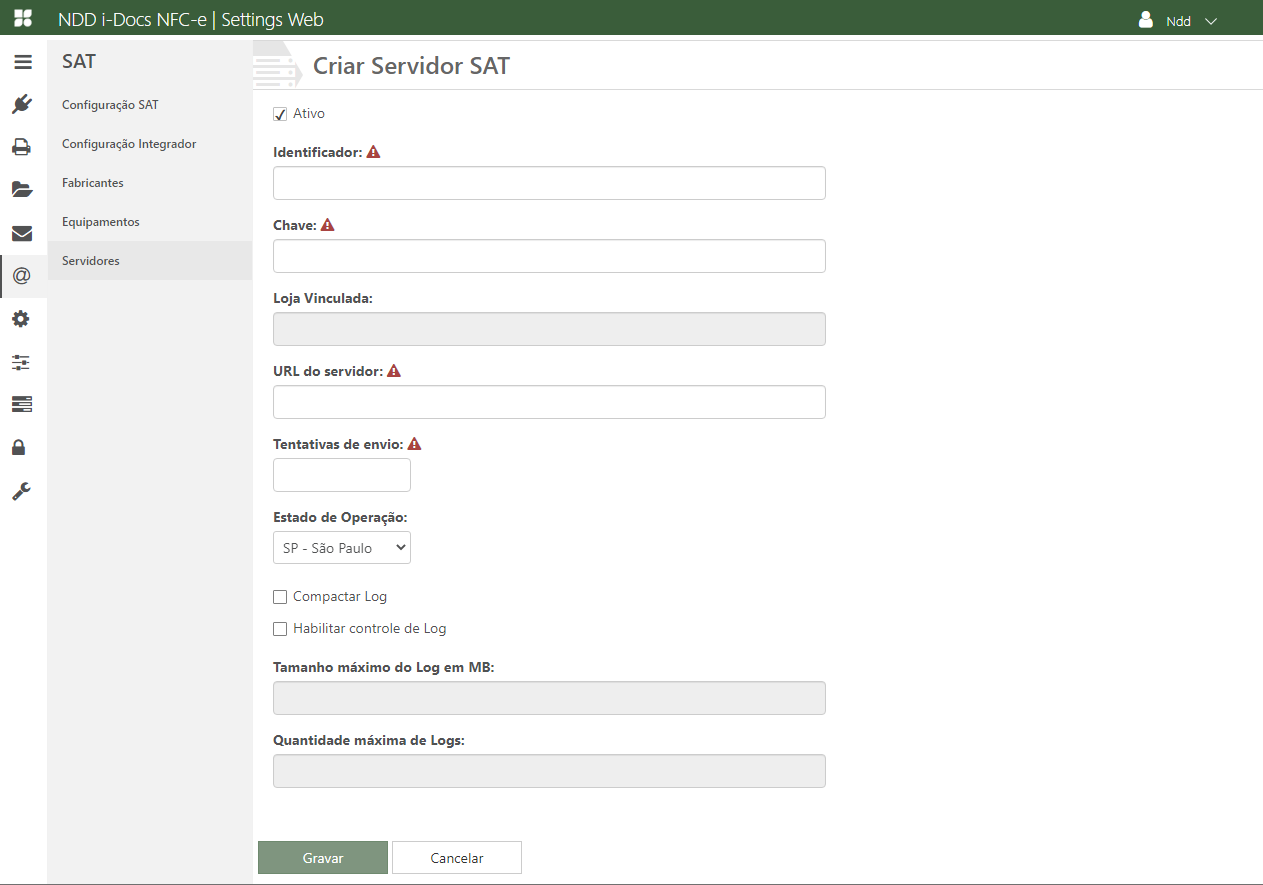Uncheck the Ativo checkbox

click(280, 114)
